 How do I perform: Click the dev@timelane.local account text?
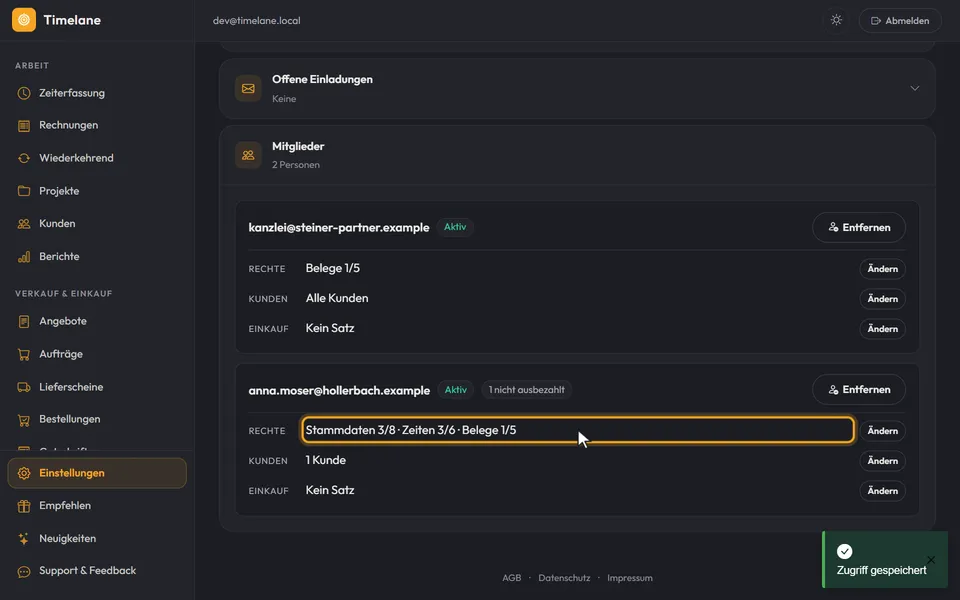coord(257,21)
